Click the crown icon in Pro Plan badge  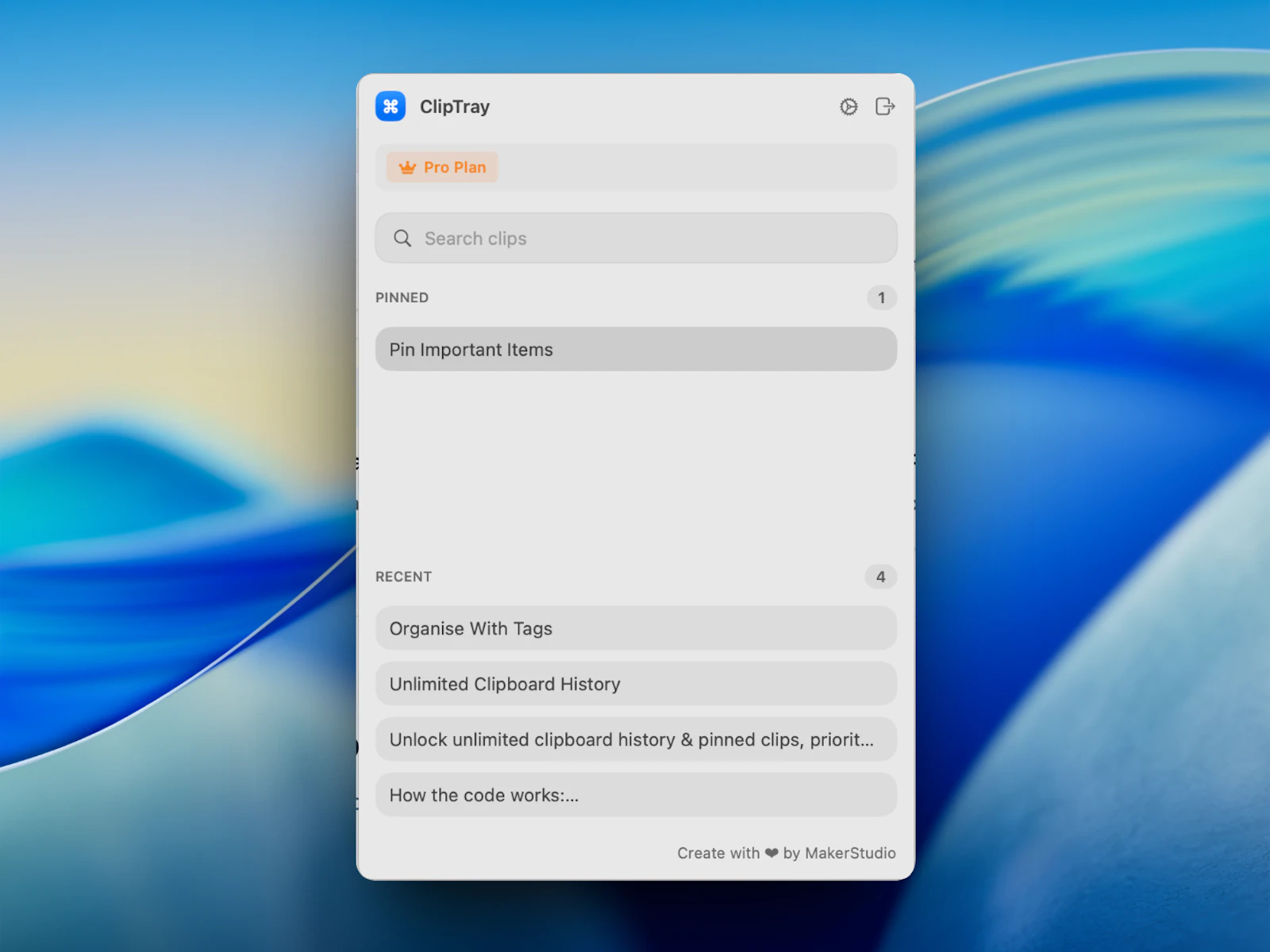tap(407, 167)
